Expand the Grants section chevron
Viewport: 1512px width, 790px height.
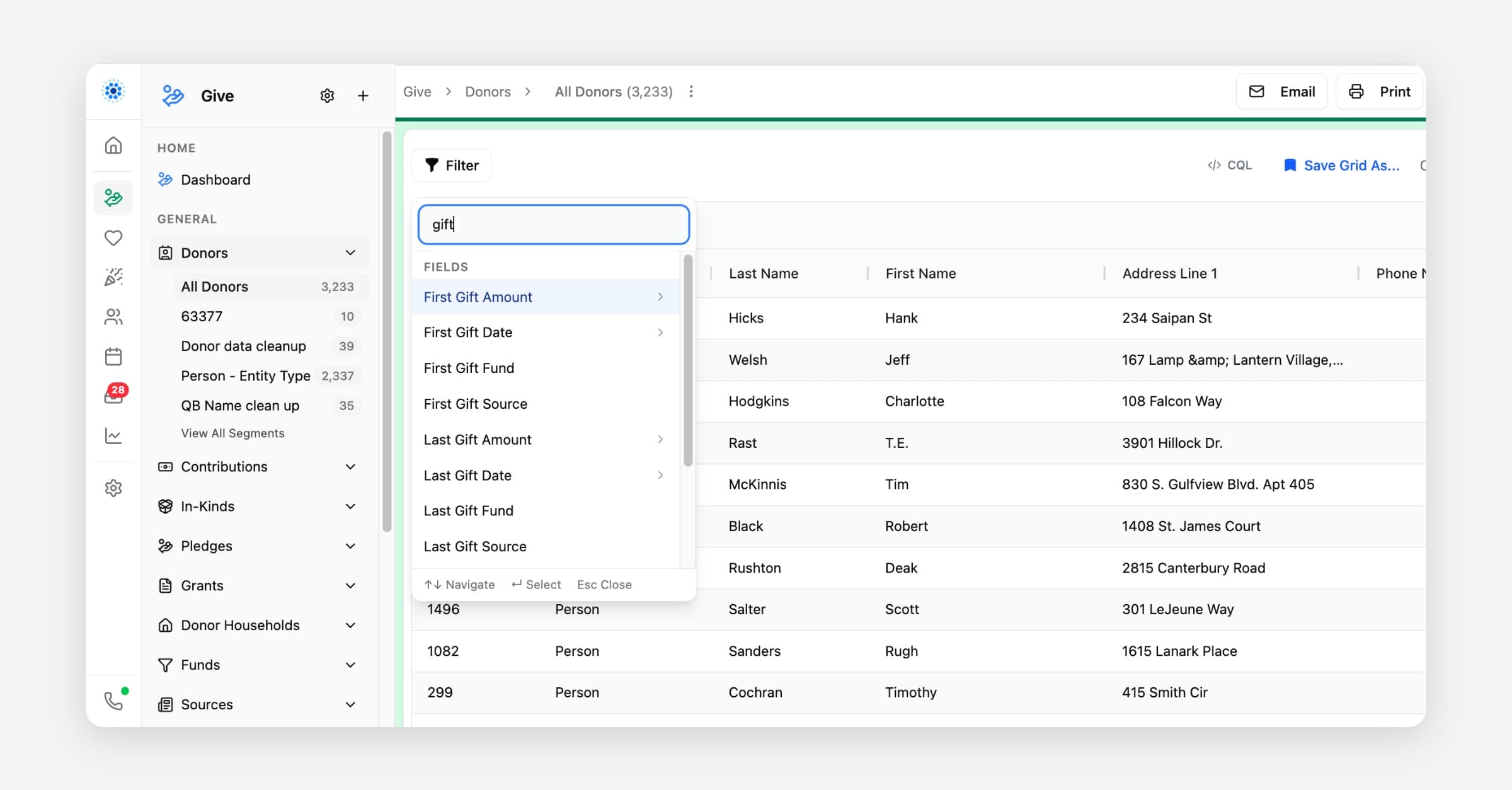pyautogui.click(x=350, y=586)
